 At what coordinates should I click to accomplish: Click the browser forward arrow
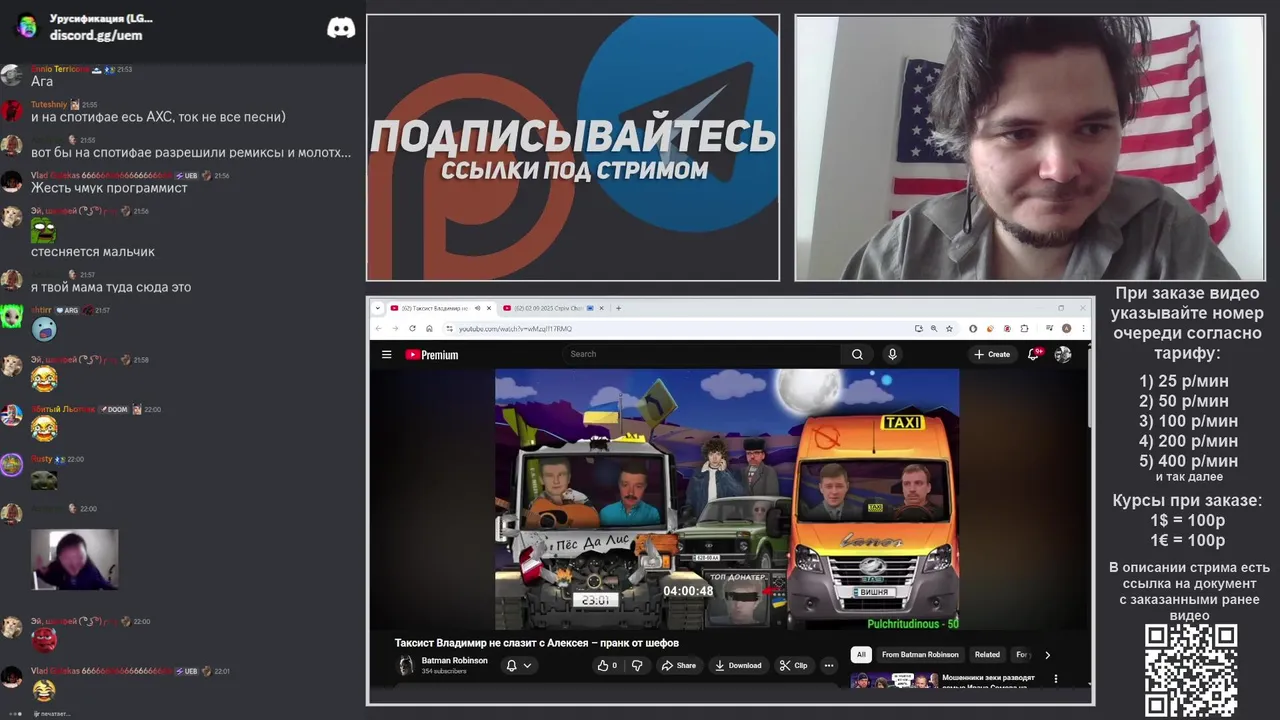click(x=395, y=328)
